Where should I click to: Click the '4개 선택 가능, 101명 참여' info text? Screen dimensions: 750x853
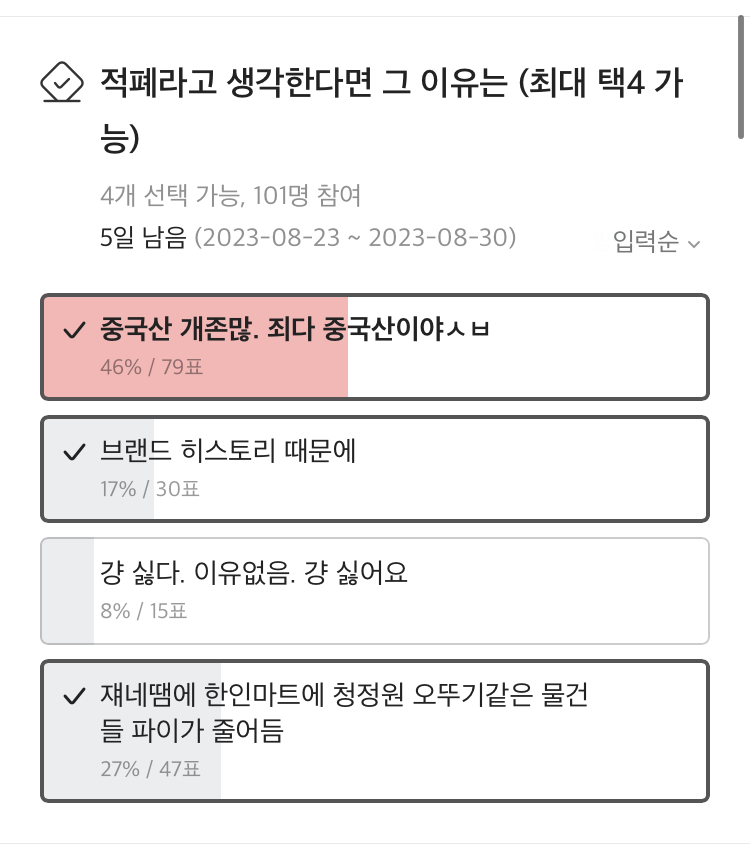231,195
